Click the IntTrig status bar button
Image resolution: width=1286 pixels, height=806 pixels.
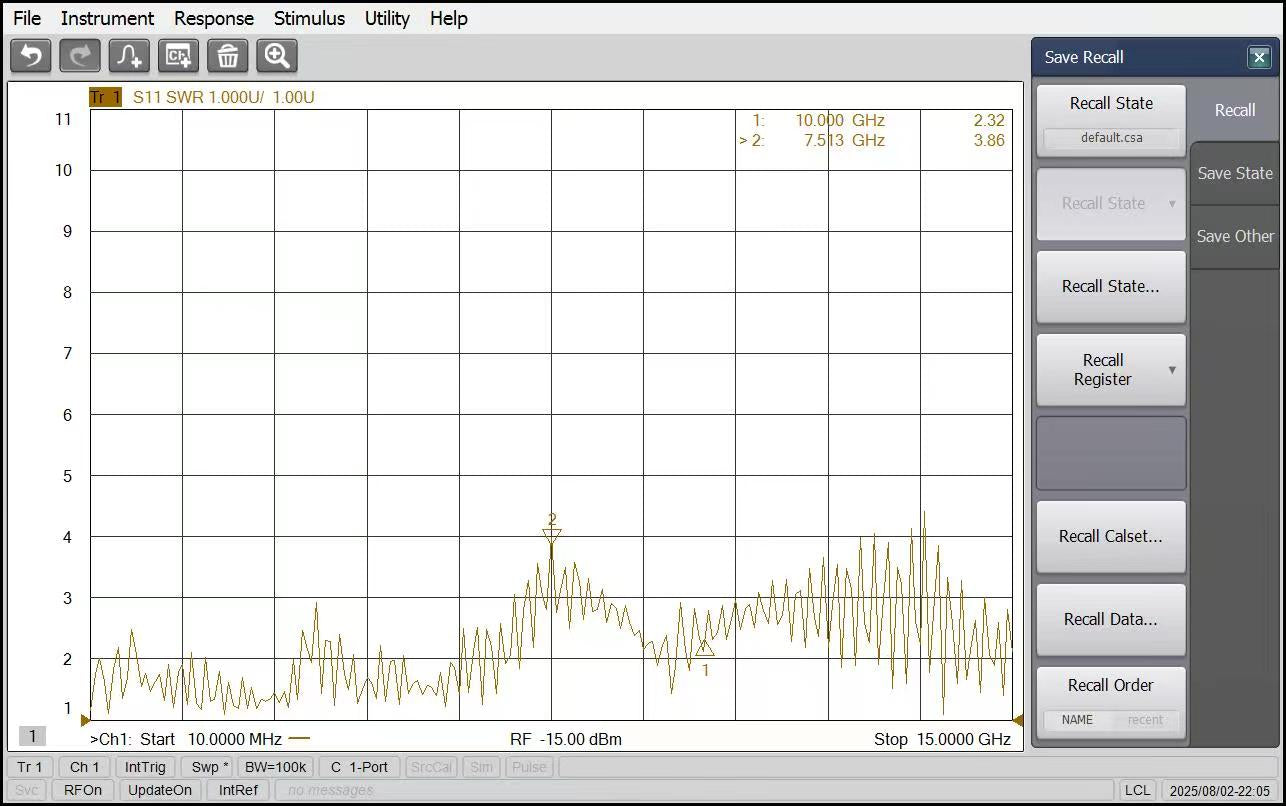pos(146,767)
